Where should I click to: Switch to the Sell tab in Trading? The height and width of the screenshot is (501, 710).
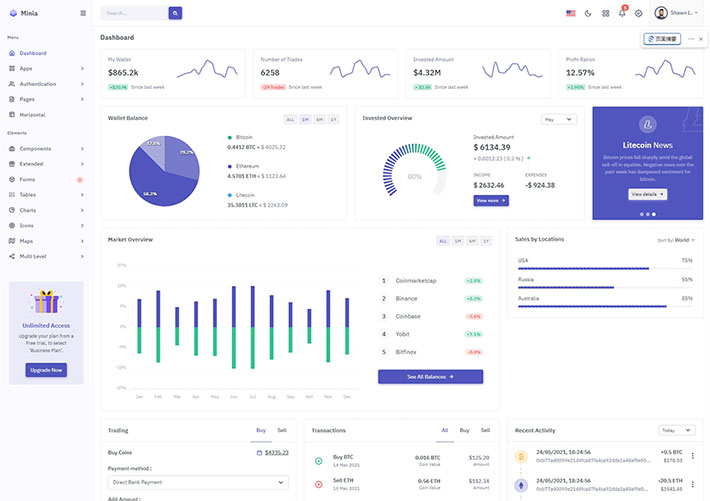(x=282, y=430)
